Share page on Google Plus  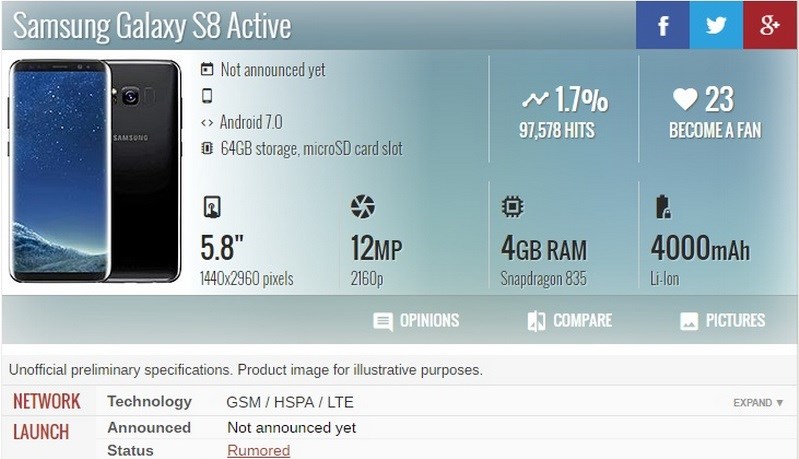(x=769, y=25)
